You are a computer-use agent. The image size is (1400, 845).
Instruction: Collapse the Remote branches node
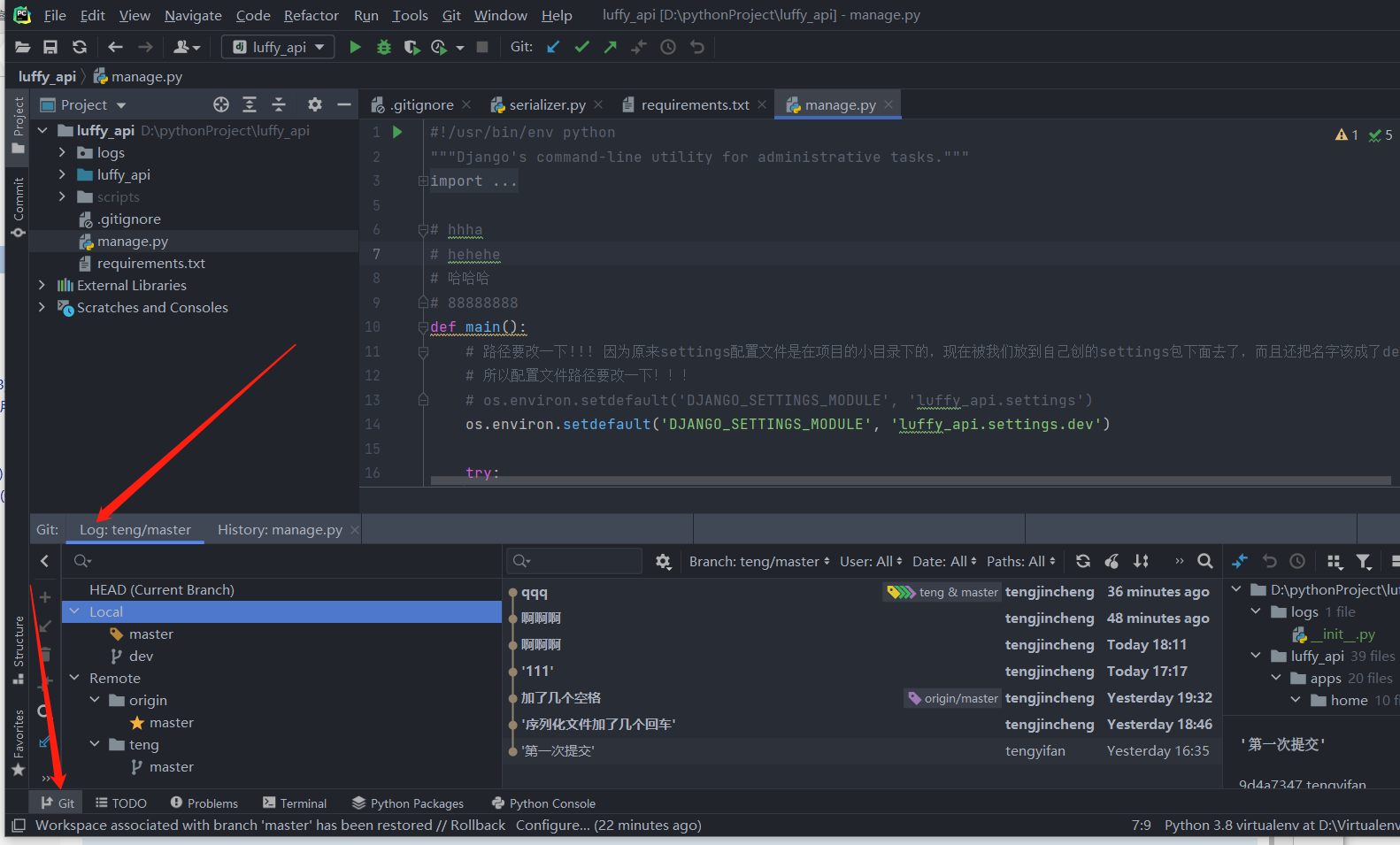coord(74,678)
